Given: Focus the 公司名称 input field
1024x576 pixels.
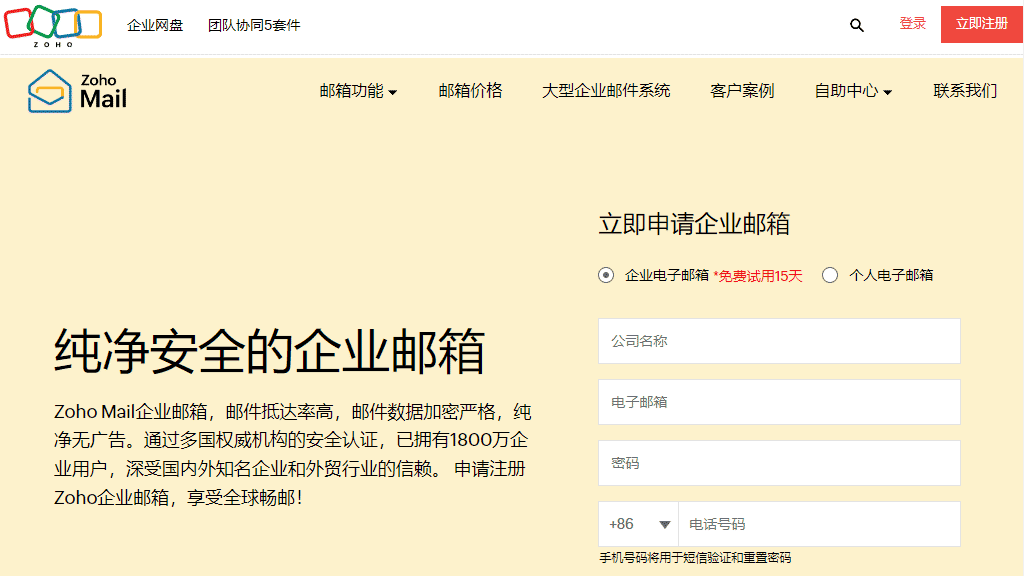Looking at the screenshot, I should pyautogui.click(x=779, y=341).
